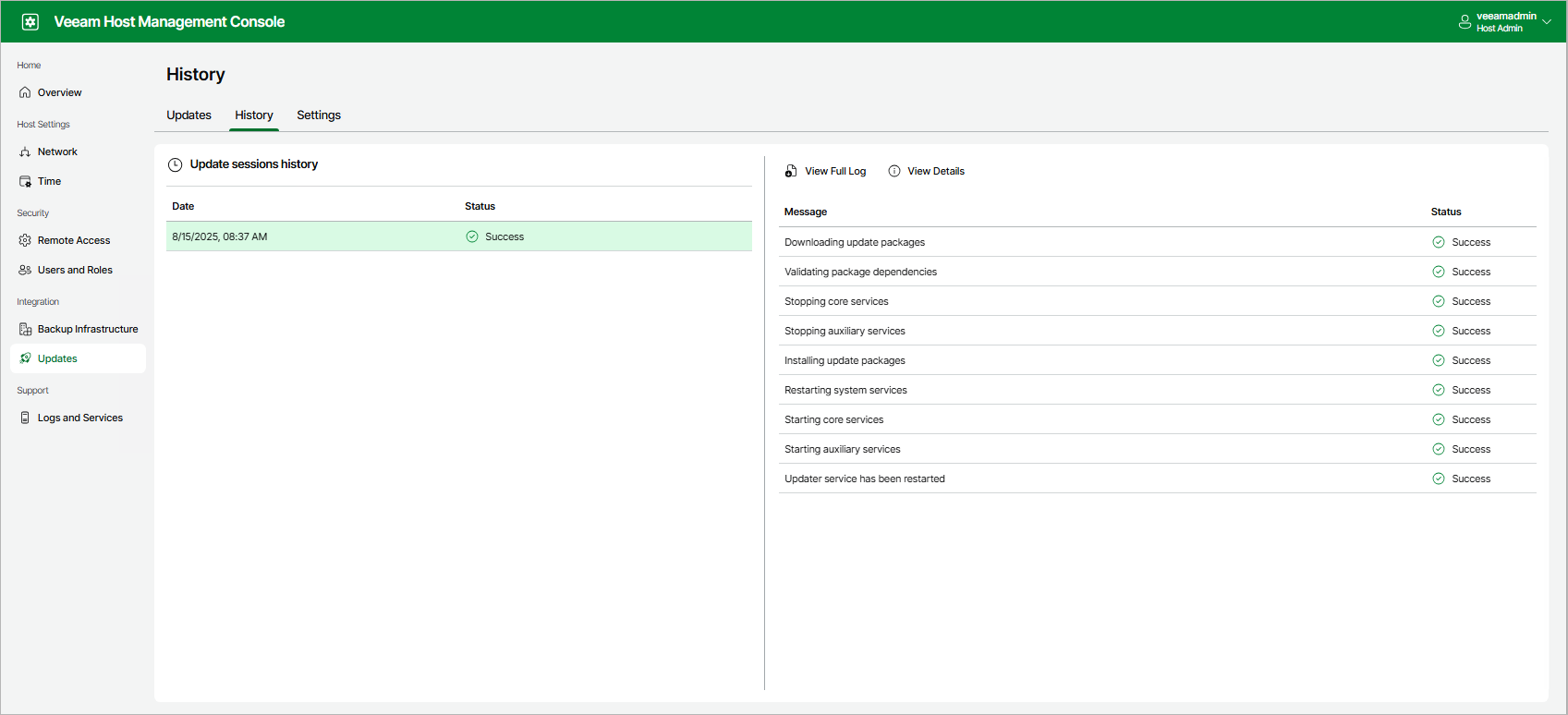
Task: Open Logs and Services document icon
Action: tap(25, 418)
